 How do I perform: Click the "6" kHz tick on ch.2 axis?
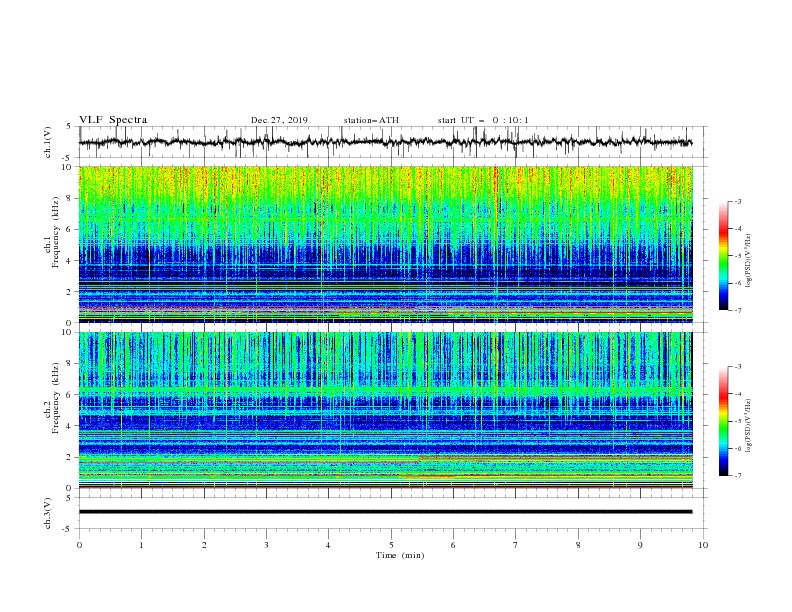coord(70,395)
